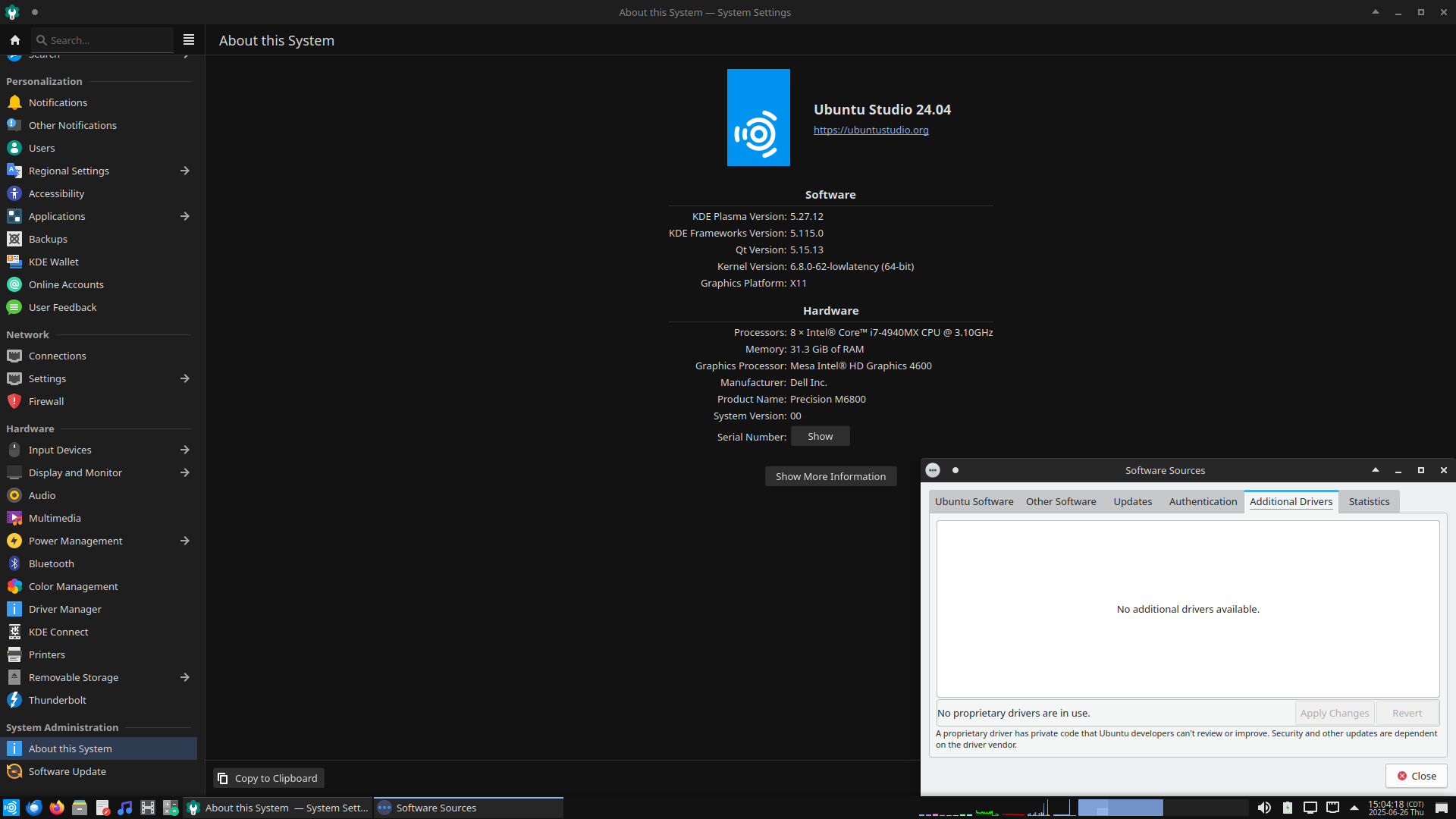Click the Apply Changes button
The width and height of the screenshot is (1456, 819).
1334,713
